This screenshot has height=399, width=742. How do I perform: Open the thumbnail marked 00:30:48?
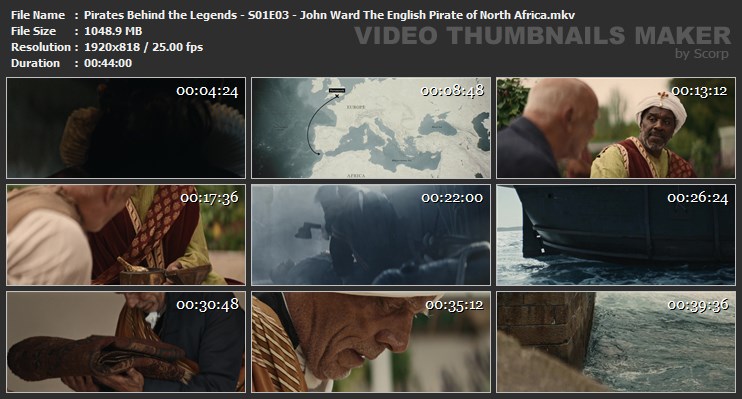126,342
